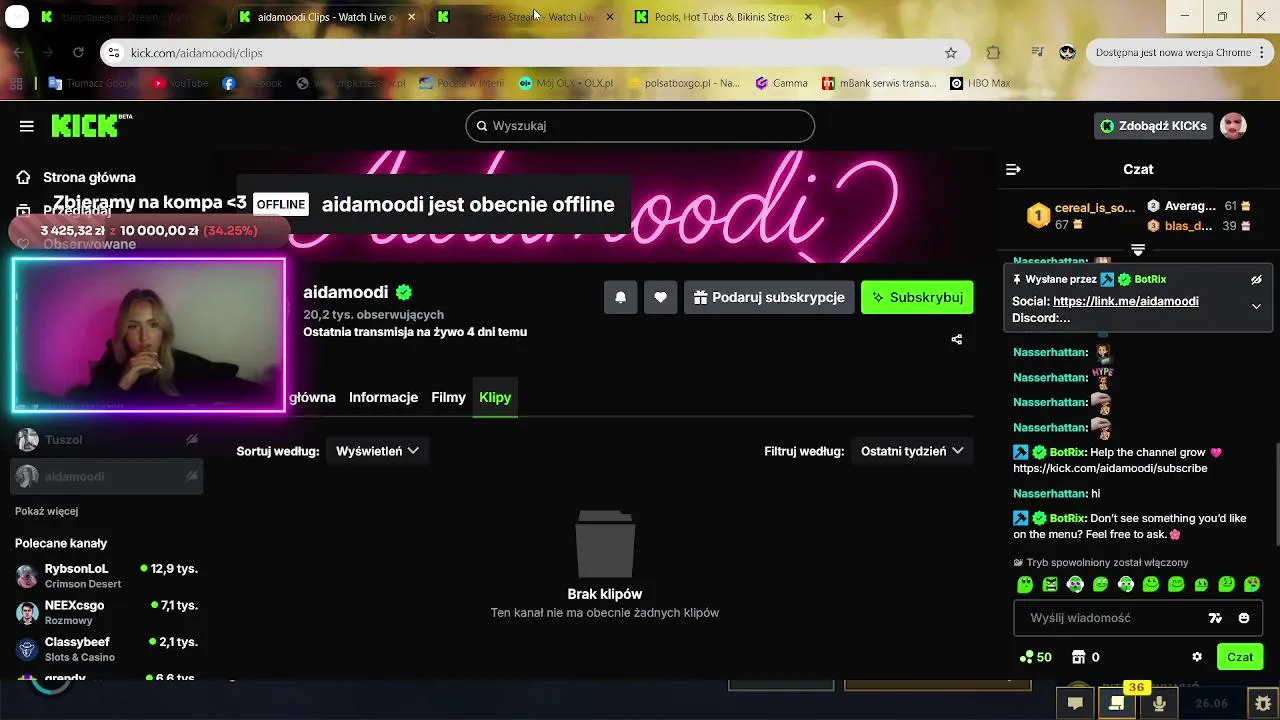The image size is (1280, 720).
Task: Open chat settings gear icon
Action: [x=1197, y=657]
